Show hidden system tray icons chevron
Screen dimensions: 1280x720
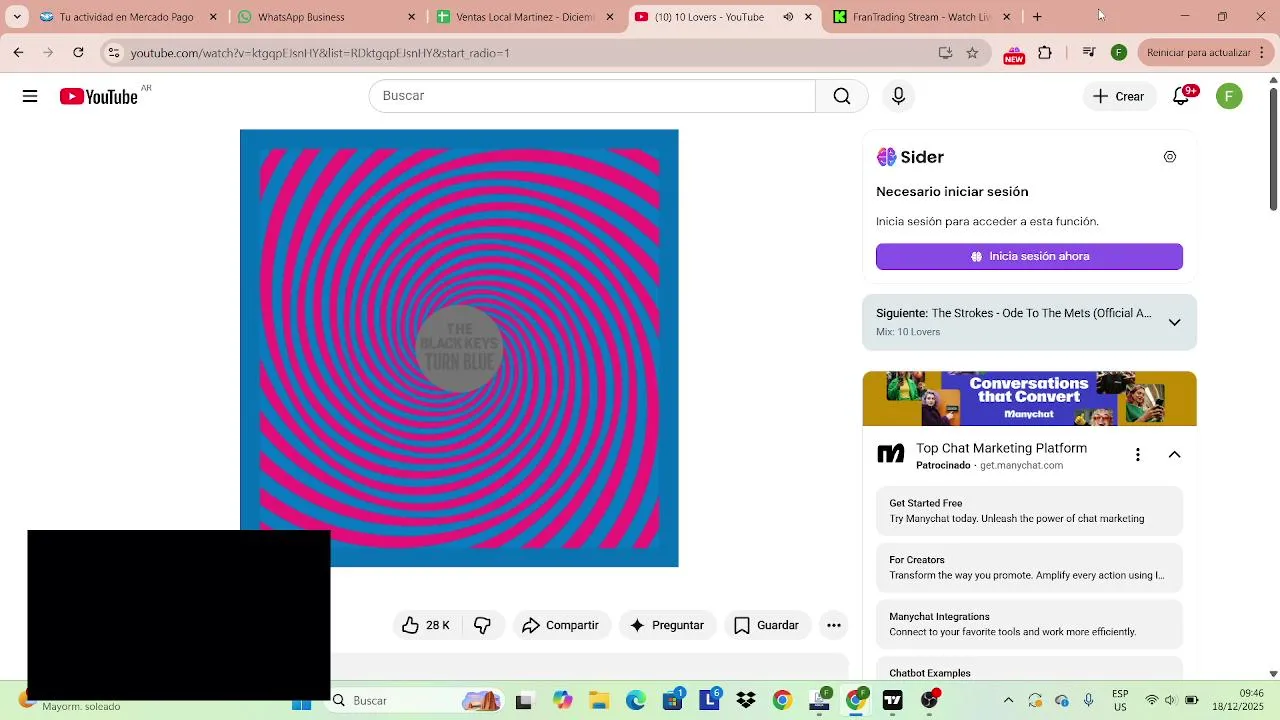(x=1008, y=701)
